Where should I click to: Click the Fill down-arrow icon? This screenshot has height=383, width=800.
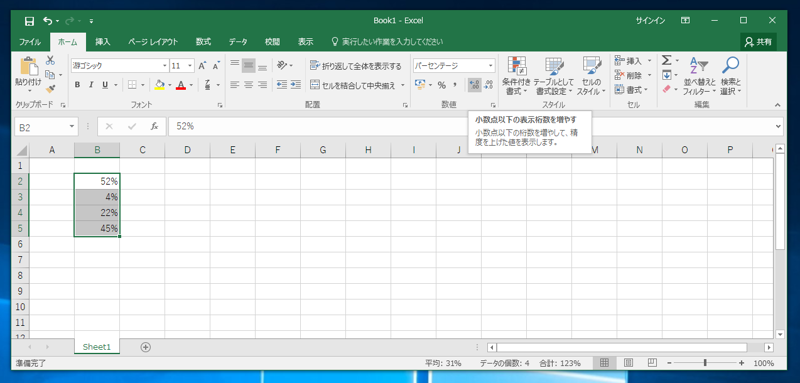click(x=666, y=75)
